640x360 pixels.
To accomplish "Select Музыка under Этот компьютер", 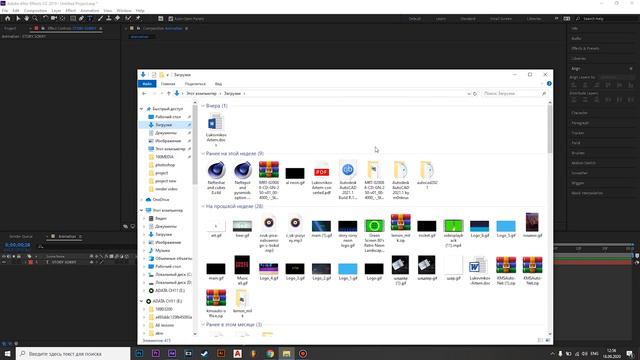I will [x=162, y=250].
